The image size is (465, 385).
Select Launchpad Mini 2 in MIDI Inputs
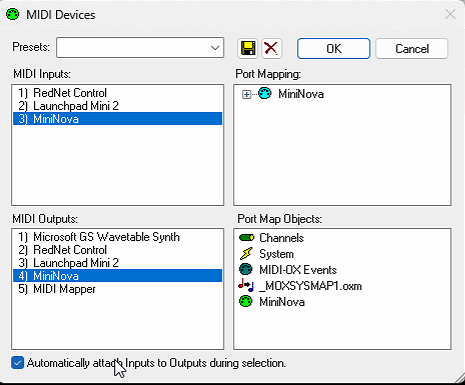[x=118, y=106]
